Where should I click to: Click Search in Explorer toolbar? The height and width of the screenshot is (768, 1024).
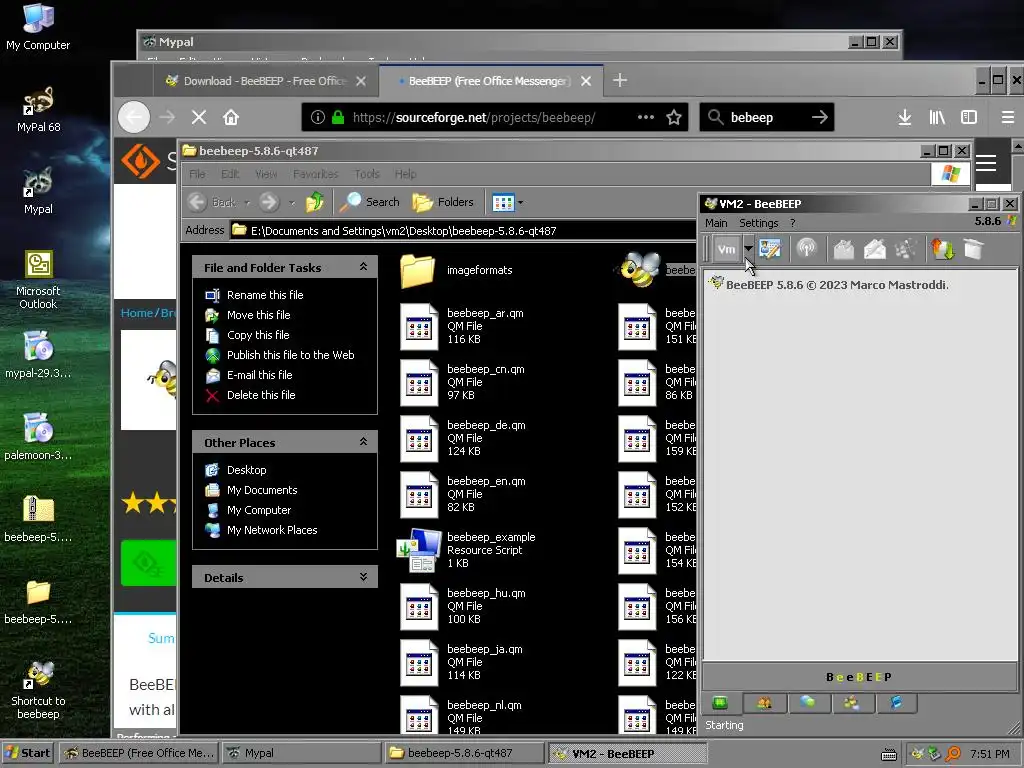pos(370,202)
